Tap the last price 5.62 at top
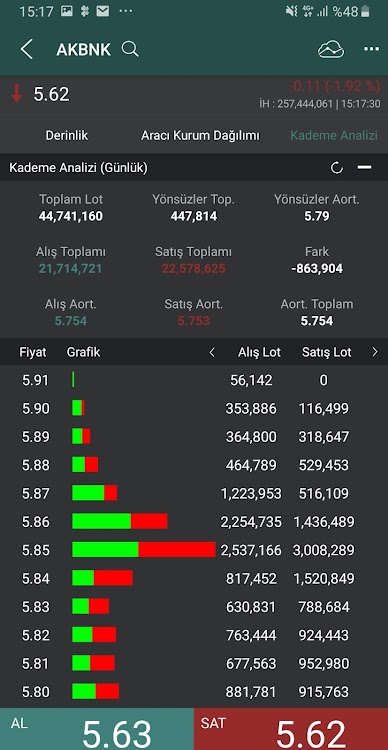Screen dimensions: 388x750 point(51,94)
